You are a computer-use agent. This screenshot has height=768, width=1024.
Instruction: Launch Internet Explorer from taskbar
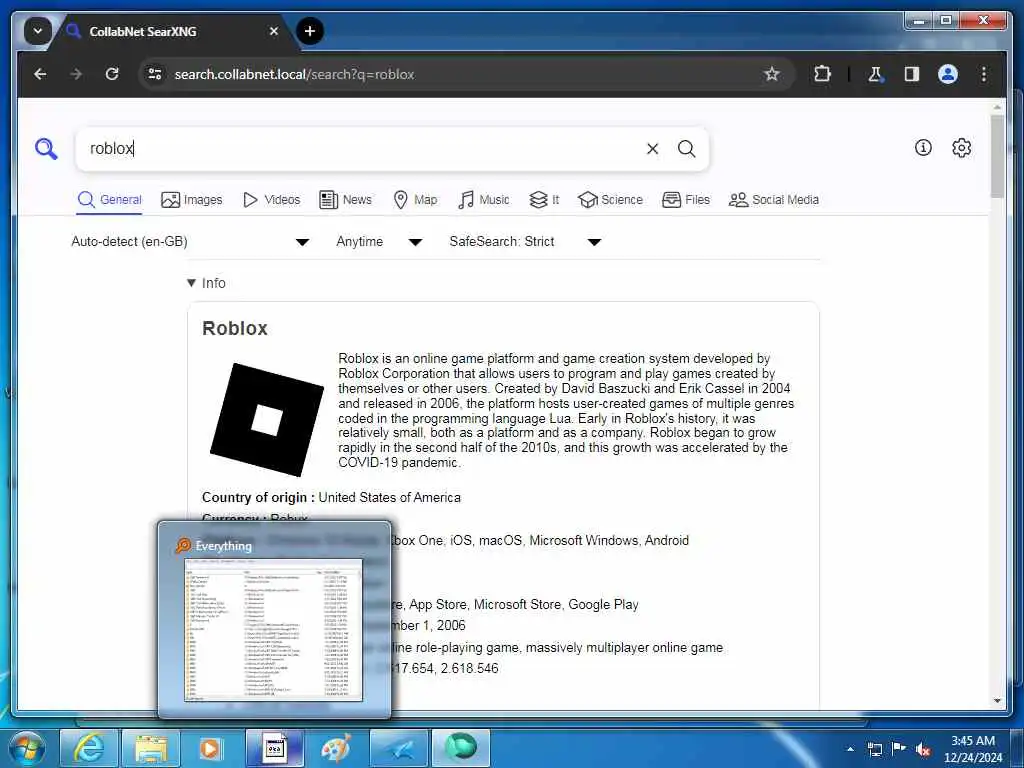pyautogui.click(x=89, y=748)
